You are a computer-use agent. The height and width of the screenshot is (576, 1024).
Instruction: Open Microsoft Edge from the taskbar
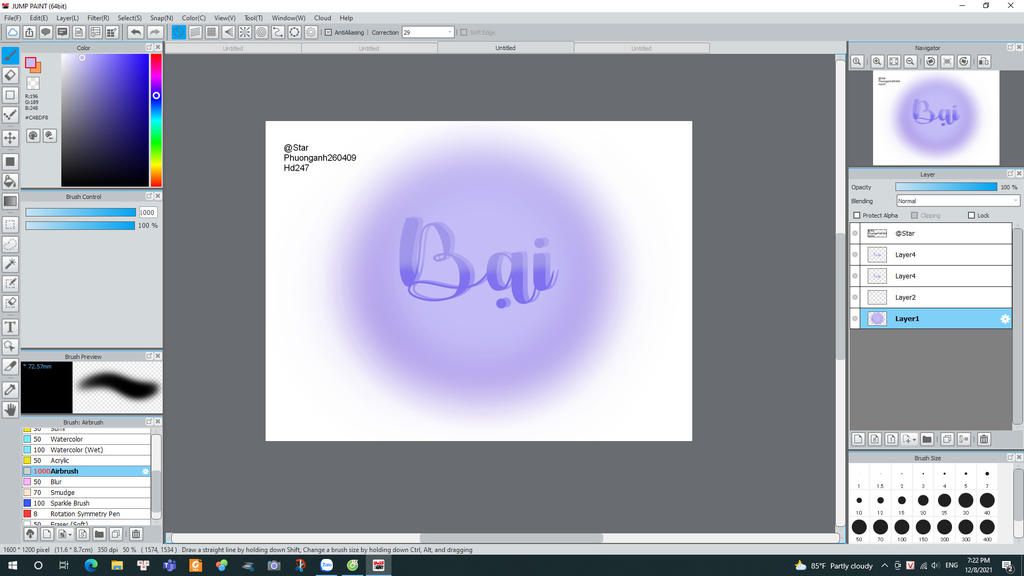coord(91,566)
